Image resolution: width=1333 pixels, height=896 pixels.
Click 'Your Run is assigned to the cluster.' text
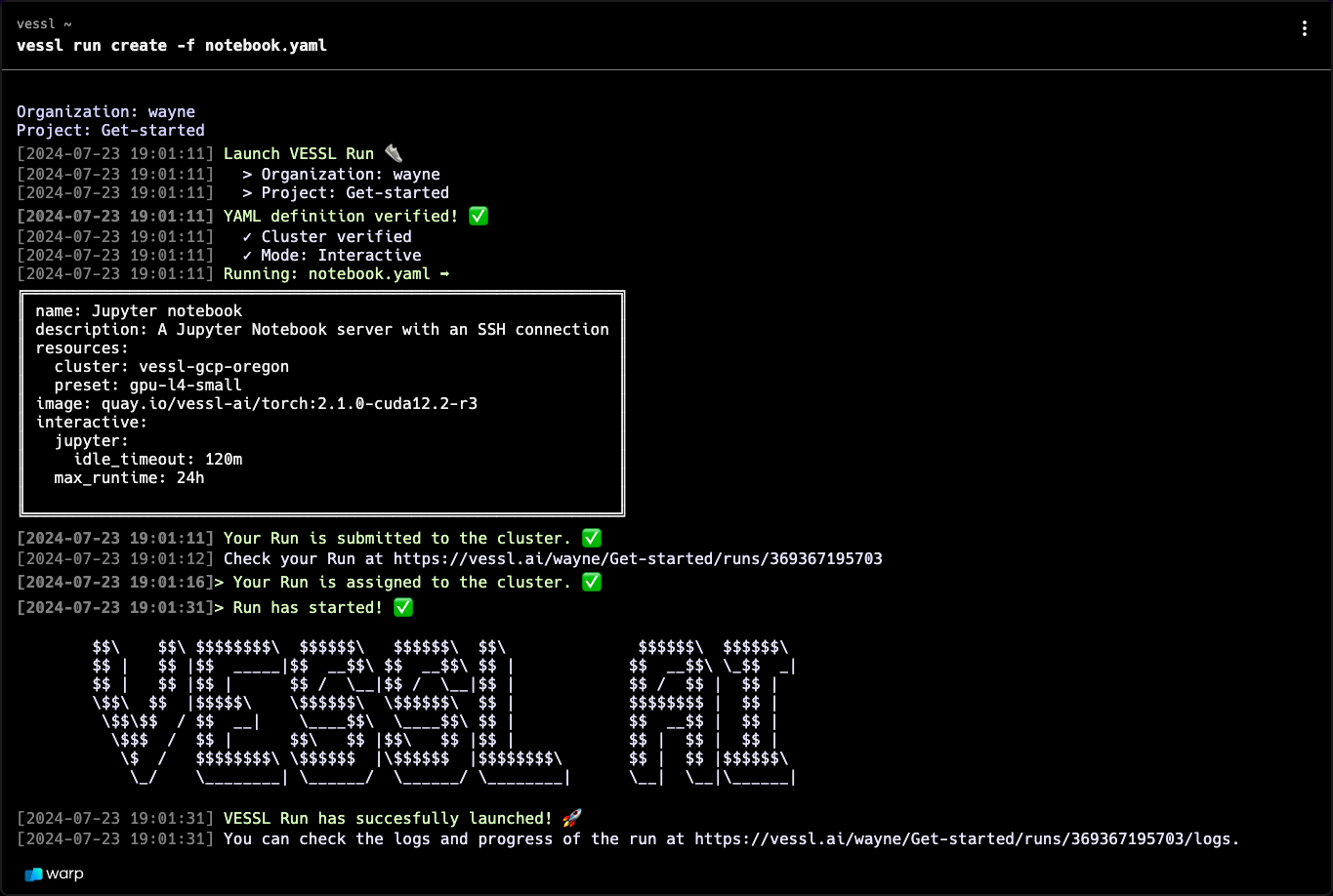click(402, 582)
